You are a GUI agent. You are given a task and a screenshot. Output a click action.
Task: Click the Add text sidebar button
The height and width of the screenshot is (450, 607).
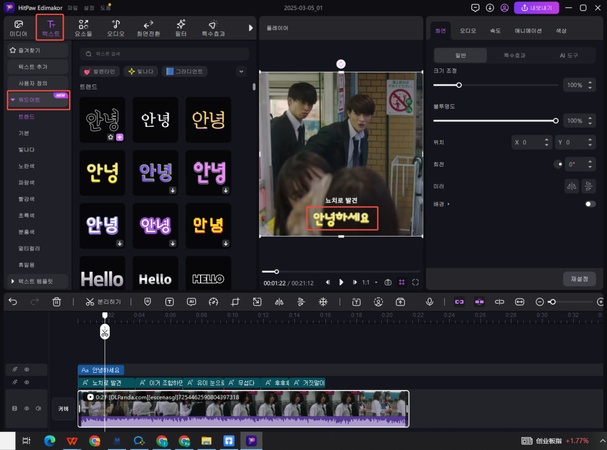[38, 67]
